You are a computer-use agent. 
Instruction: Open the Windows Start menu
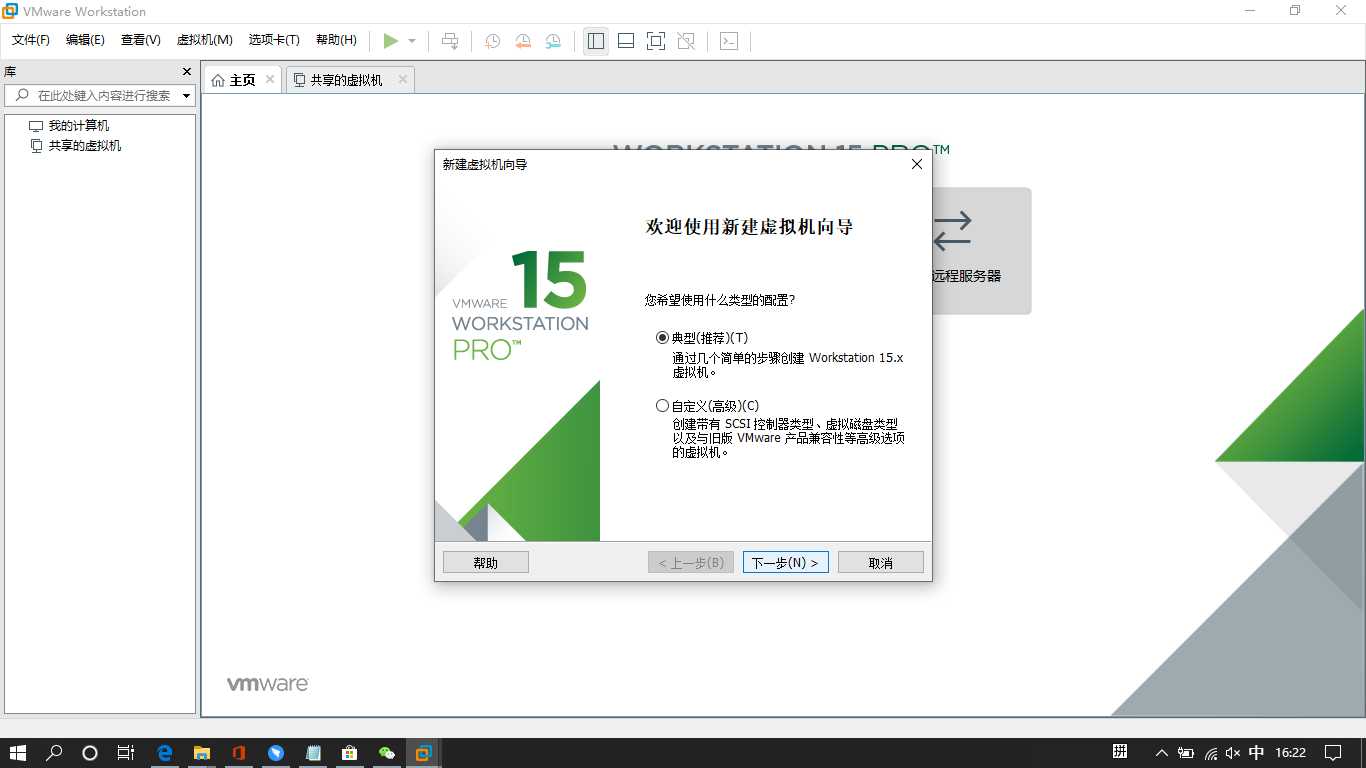(18, 753)
